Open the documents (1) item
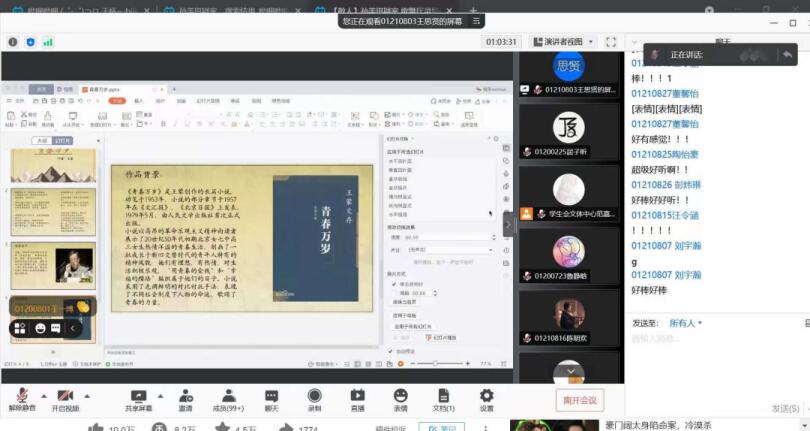810x431 pixels. (x=443, y=395)
